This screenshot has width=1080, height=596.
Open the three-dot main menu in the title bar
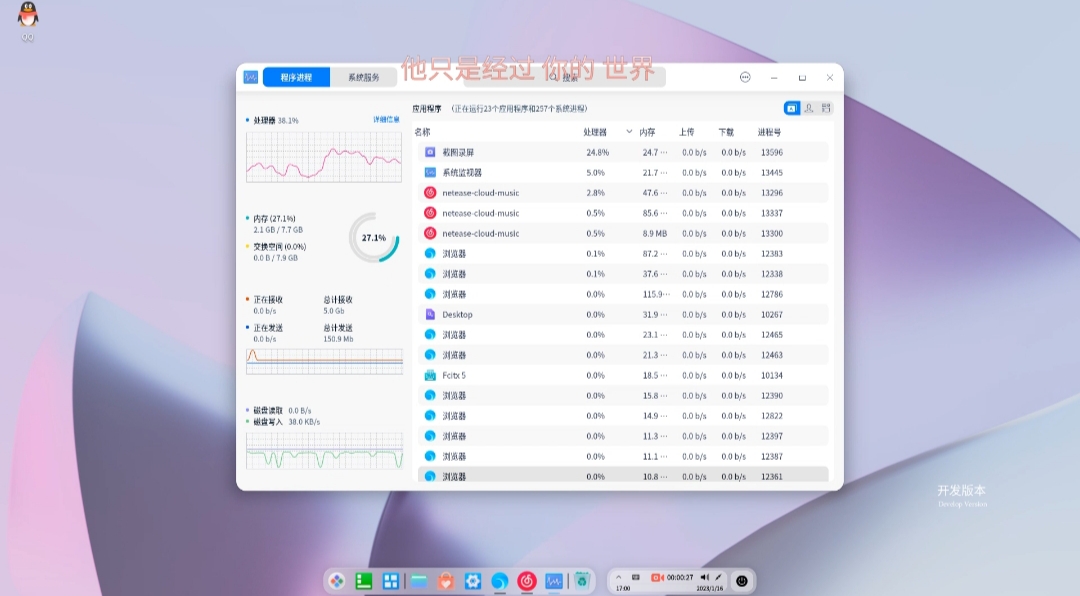pos(745,77)
